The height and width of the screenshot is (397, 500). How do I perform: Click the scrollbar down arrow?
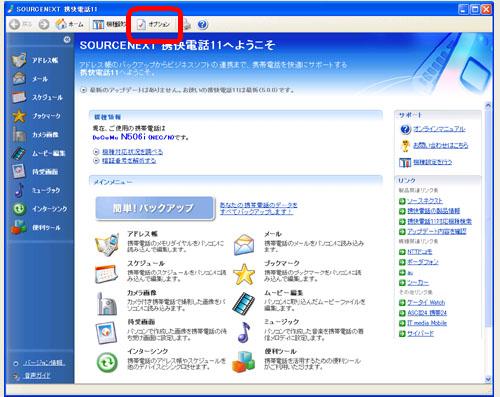click(x=488, y=379)
